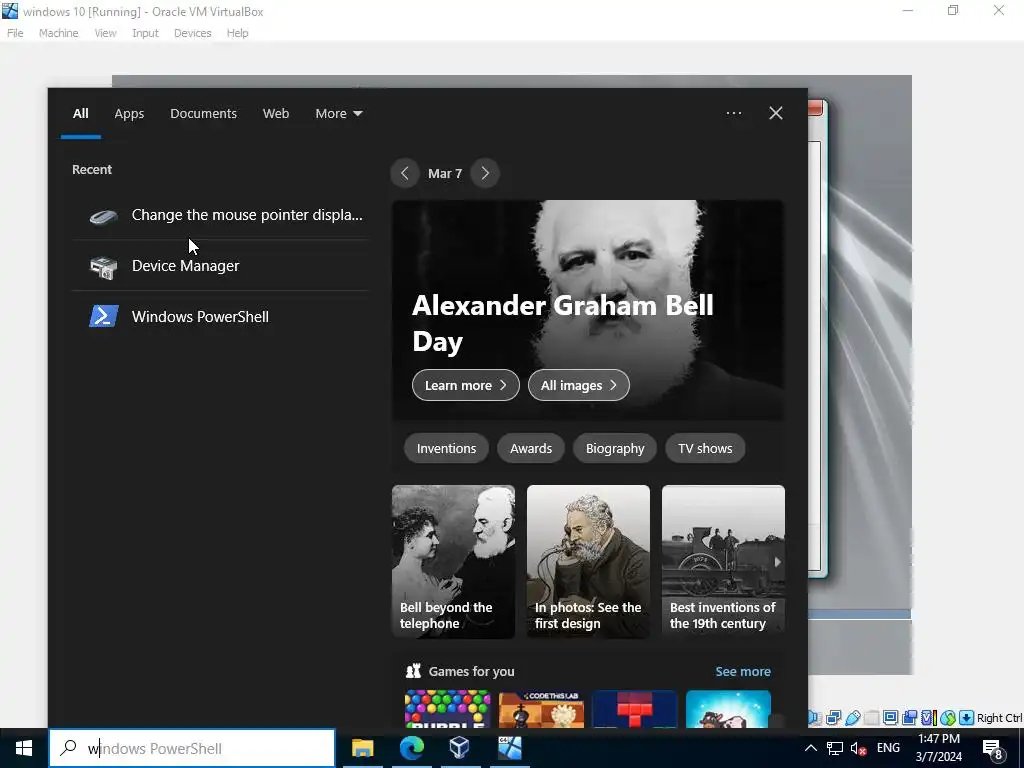The image size is (1024, 768).
Task: Click See more under Games for you
Action: pos(743,671)
